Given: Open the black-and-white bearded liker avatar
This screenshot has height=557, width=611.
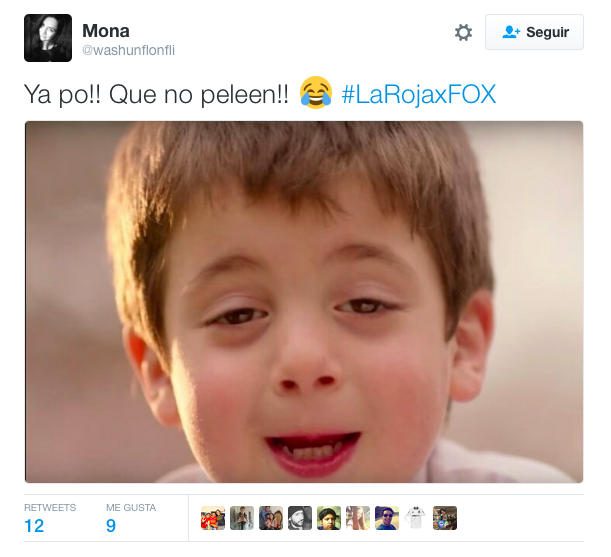Looking at the screenshot, I should 300,518.
